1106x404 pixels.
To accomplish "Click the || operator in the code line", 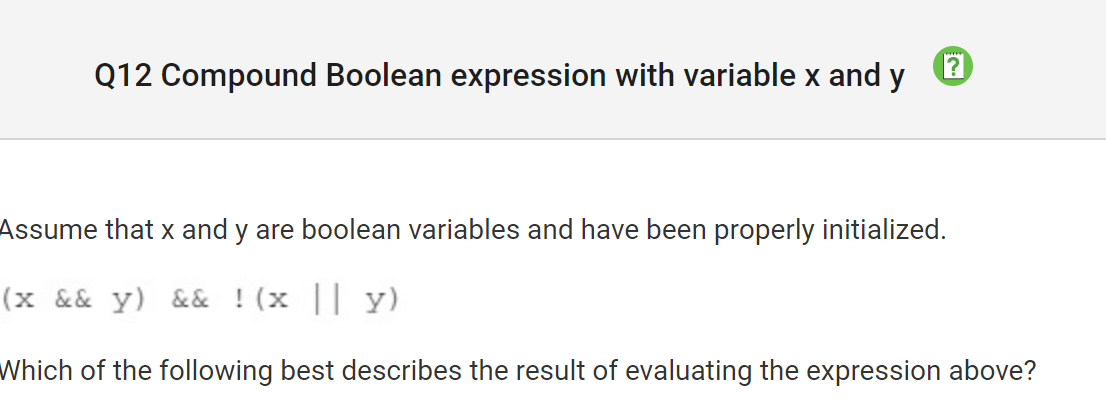I will point(327,300).
